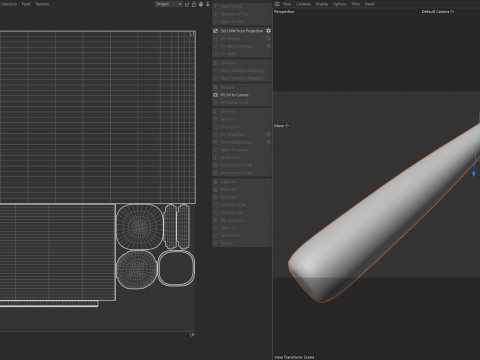
Task: Open the Selection menu in UV editor
Action: point(9,4)
